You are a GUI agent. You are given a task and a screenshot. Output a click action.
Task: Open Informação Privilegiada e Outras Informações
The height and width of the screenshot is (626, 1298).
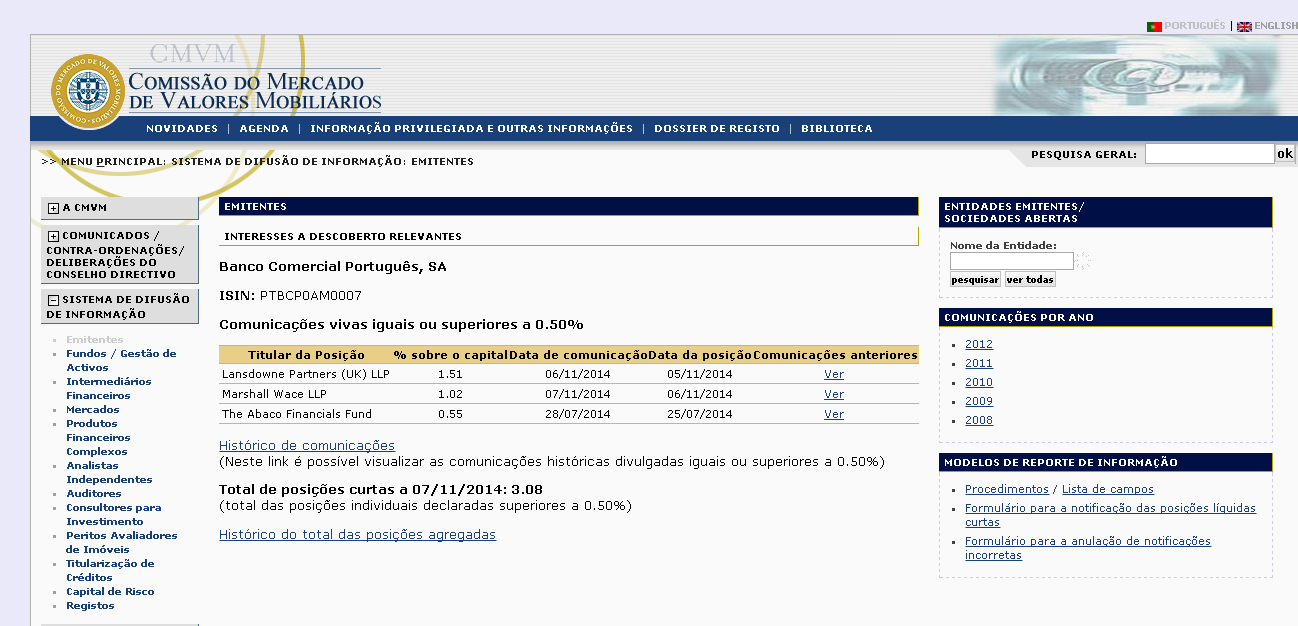tap(471, 129)
